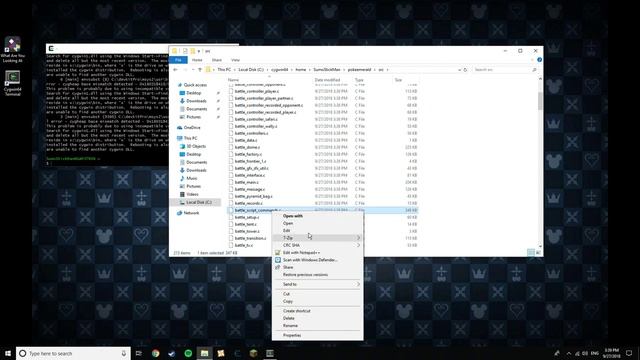Click Copy in the context menu
Viewport: 640px width, 360px height.
click(x=318, y=301)
